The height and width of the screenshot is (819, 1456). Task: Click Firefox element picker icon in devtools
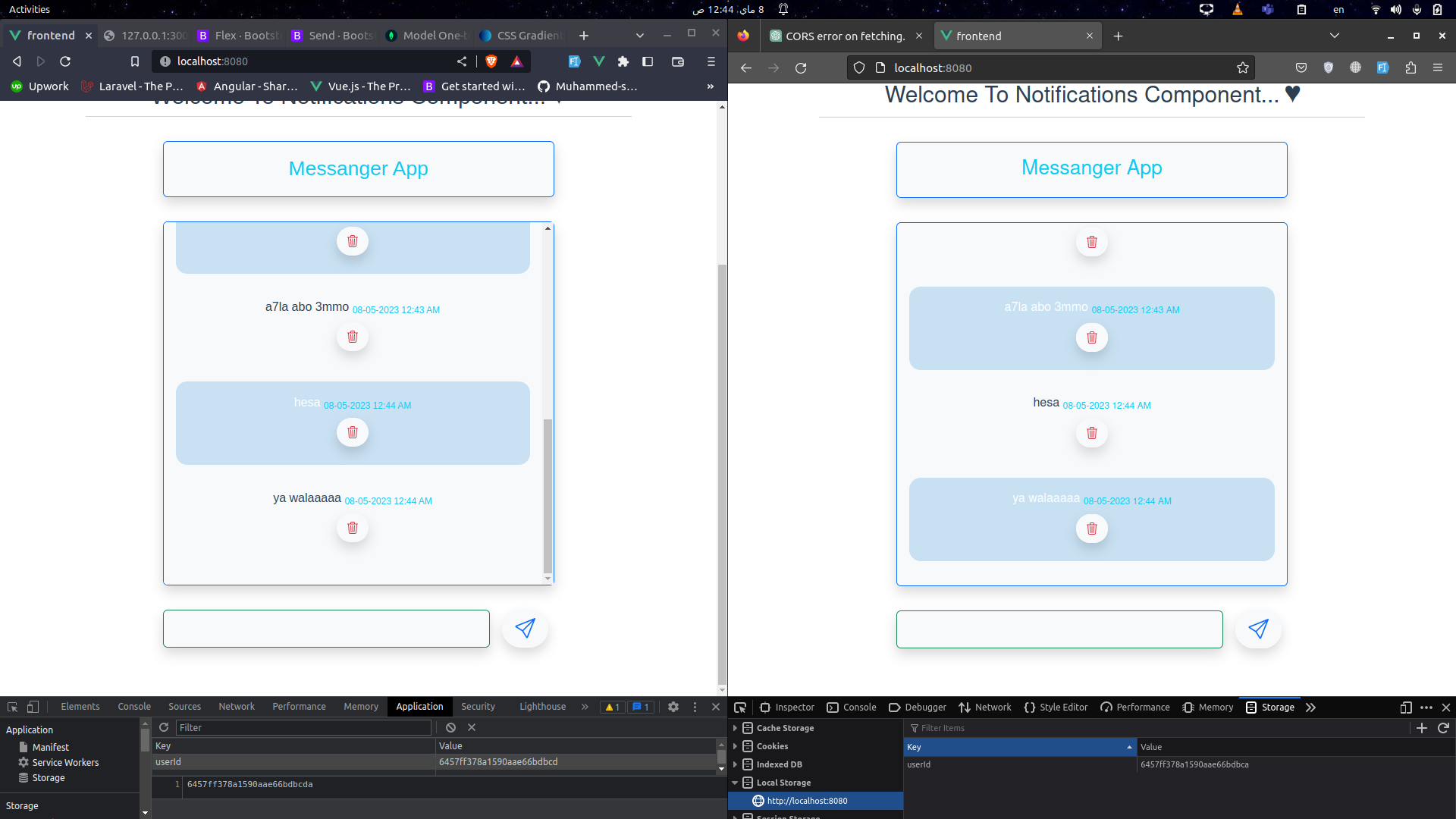coord(740,707)
